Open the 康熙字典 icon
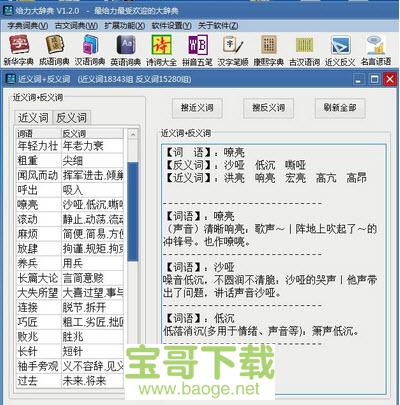 pos(269,50)
